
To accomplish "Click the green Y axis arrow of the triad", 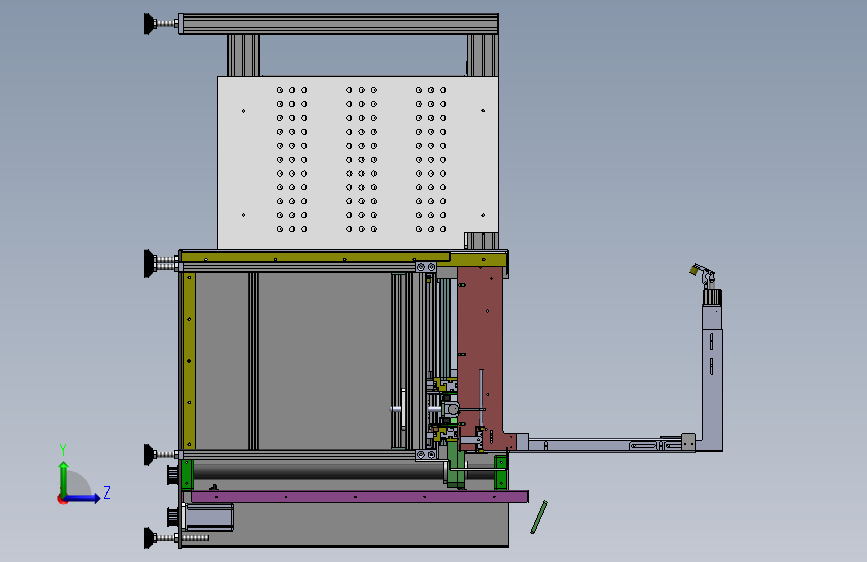I will (64, 477).
